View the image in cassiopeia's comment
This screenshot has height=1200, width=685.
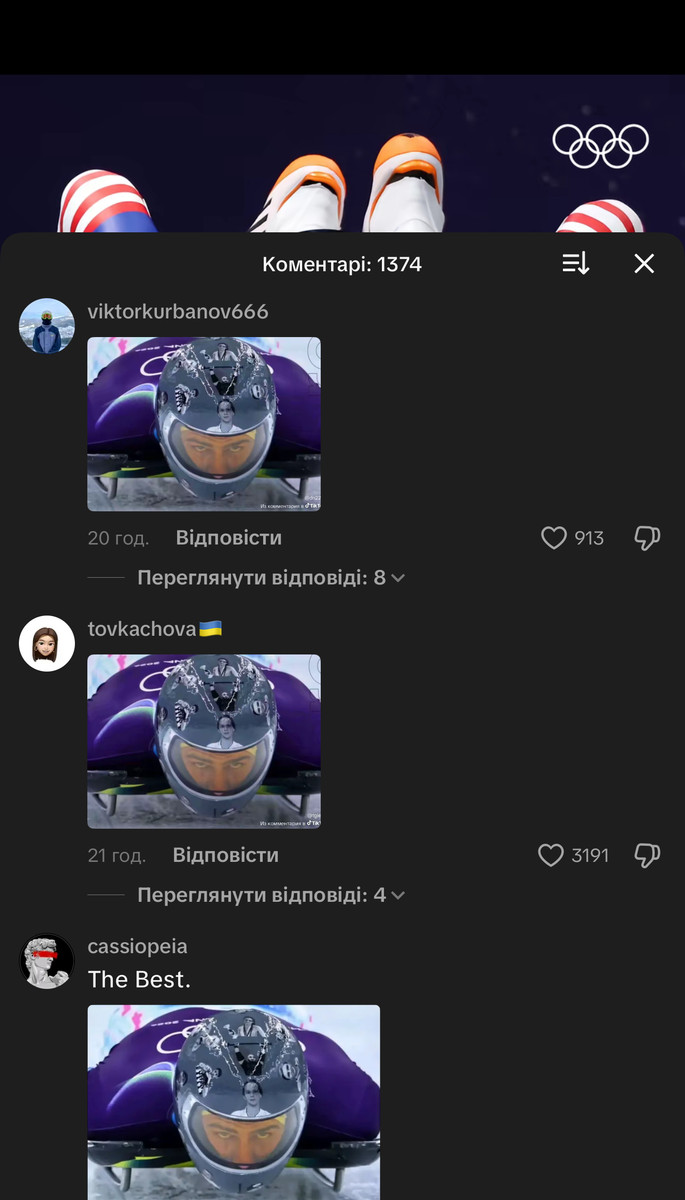[234, 1102]
